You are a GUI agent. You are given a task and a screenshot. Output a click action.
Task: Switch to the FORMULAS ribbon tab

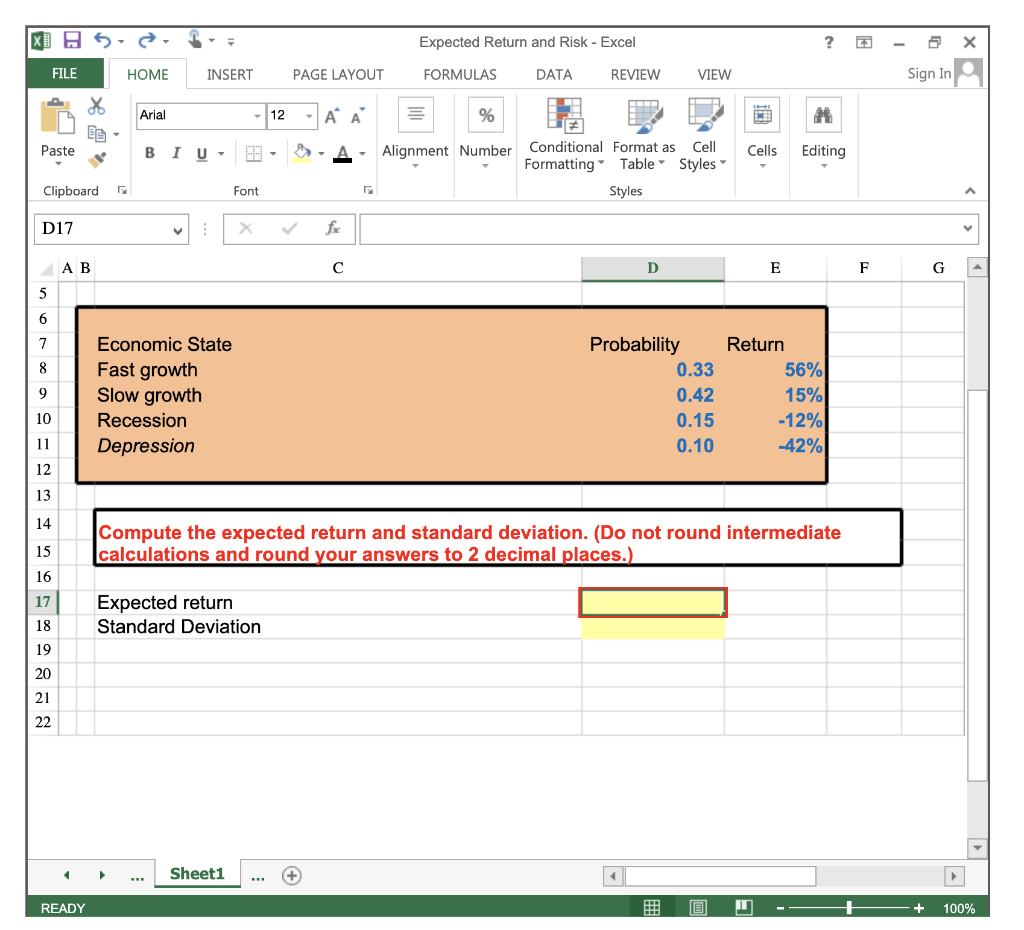(x=460, y=74)
